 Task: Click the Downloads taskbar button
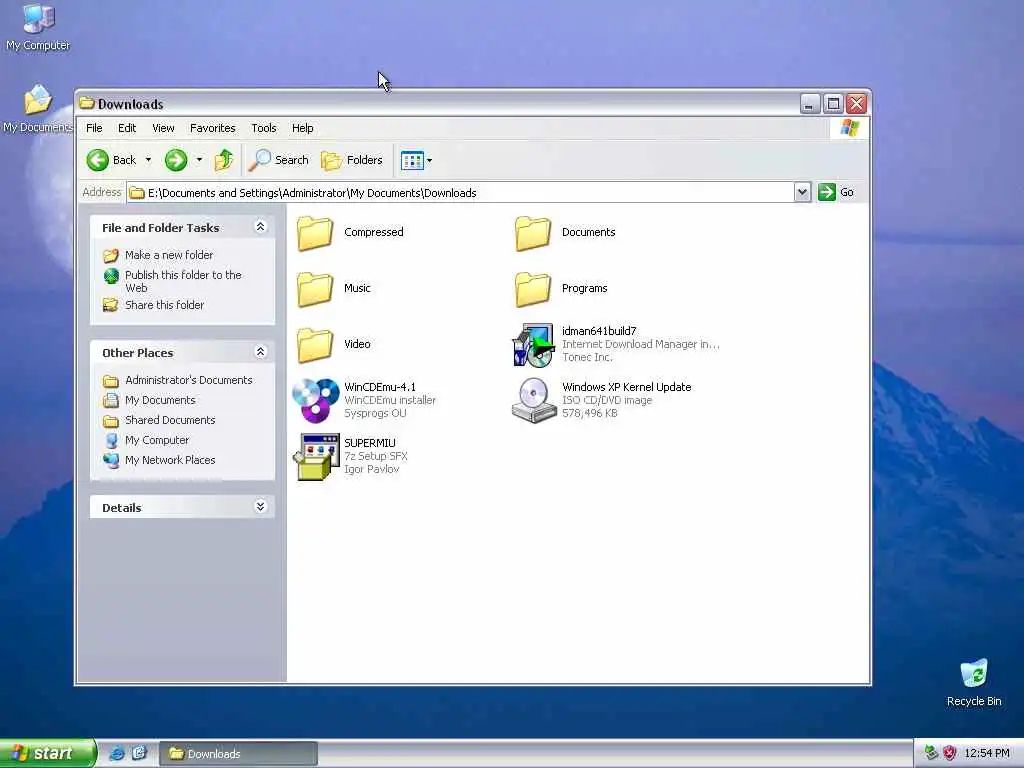click(238, 754)
